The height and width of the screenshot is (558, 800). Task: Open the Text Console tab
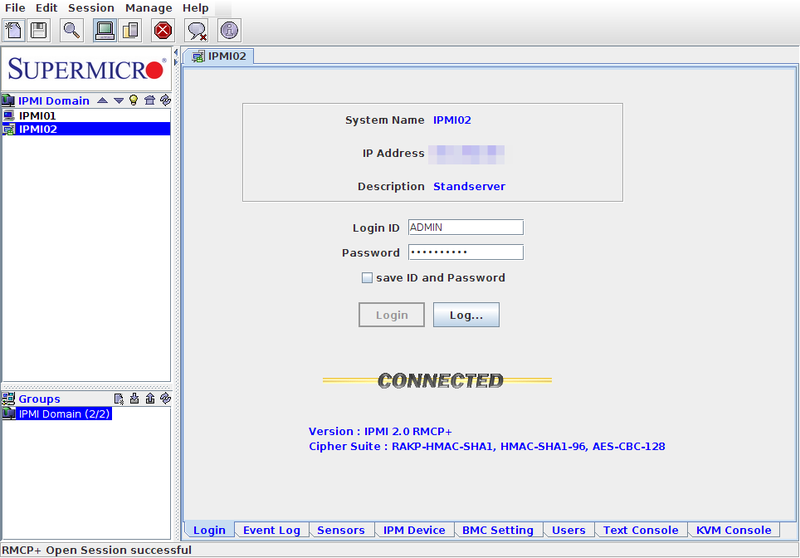click(641, 530)
